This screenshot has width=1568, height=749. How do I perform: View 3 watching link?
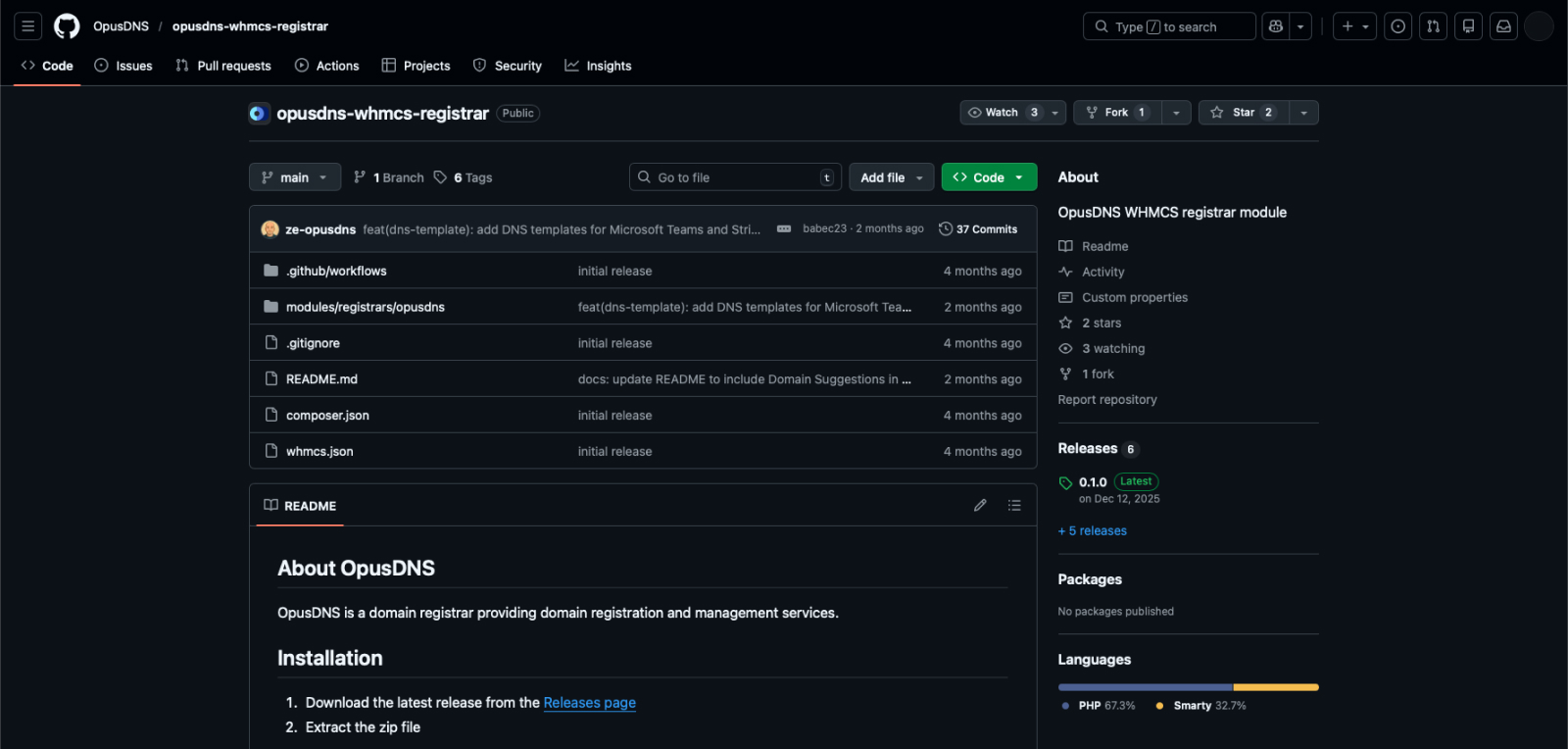[1102, 349]
